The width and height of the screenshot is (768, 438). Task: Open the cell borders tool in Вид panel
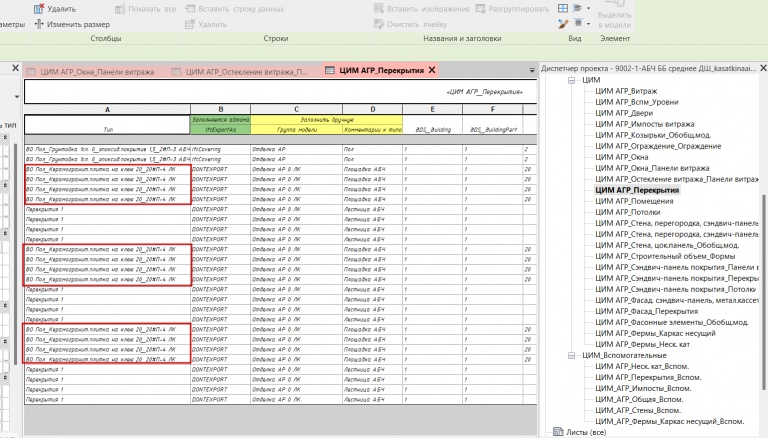pyautogui.click(x=563, y=8)
